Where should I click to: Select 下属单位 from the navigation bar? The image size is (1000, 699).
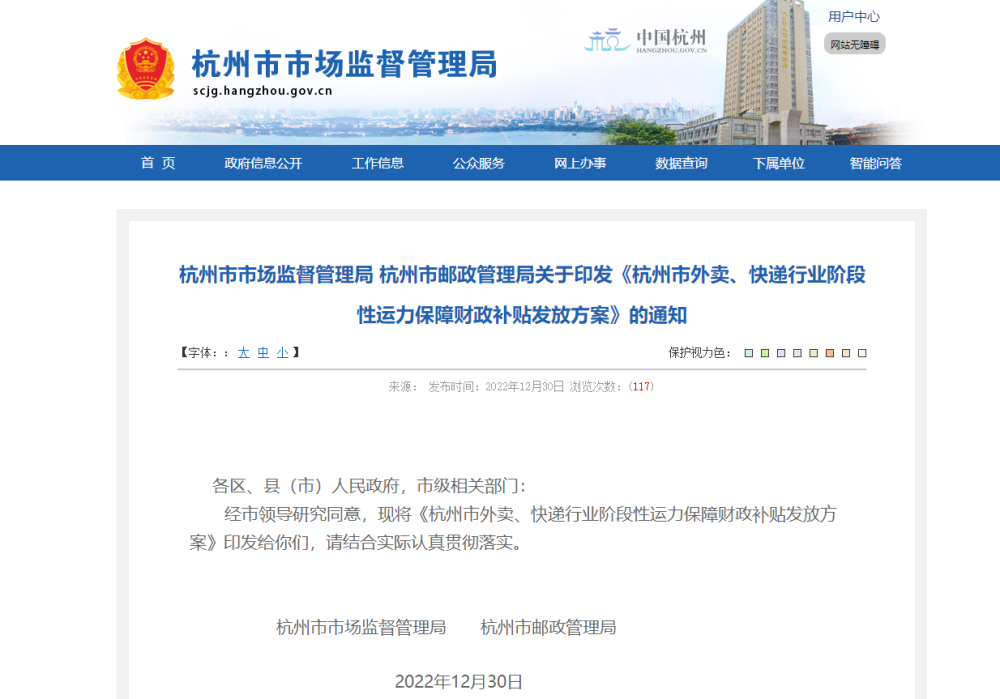779,163
